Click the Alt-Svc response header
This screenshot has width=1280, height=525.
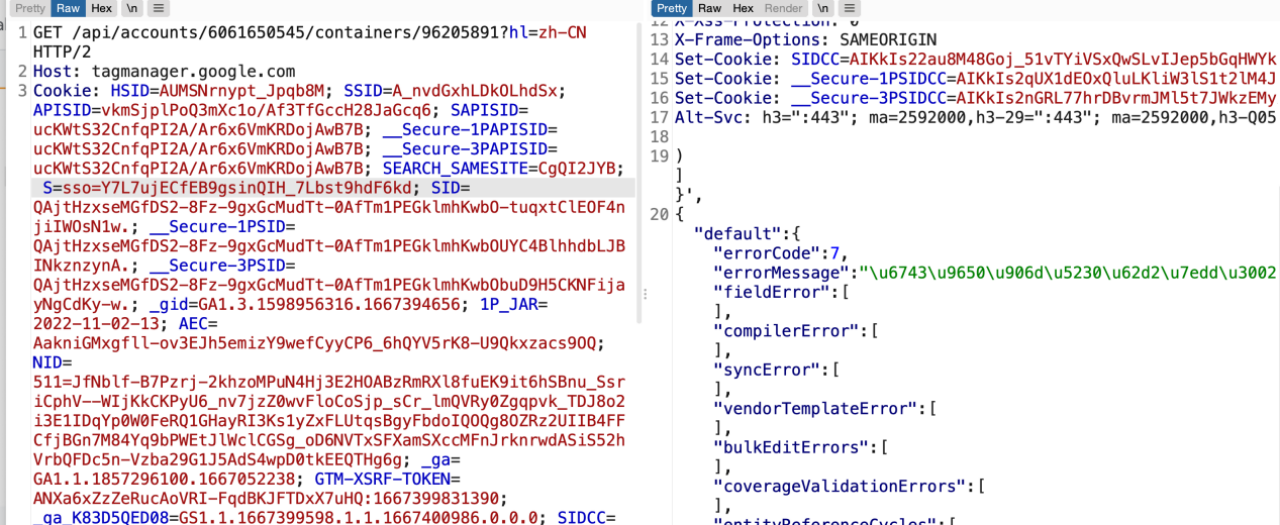(976, 117)
